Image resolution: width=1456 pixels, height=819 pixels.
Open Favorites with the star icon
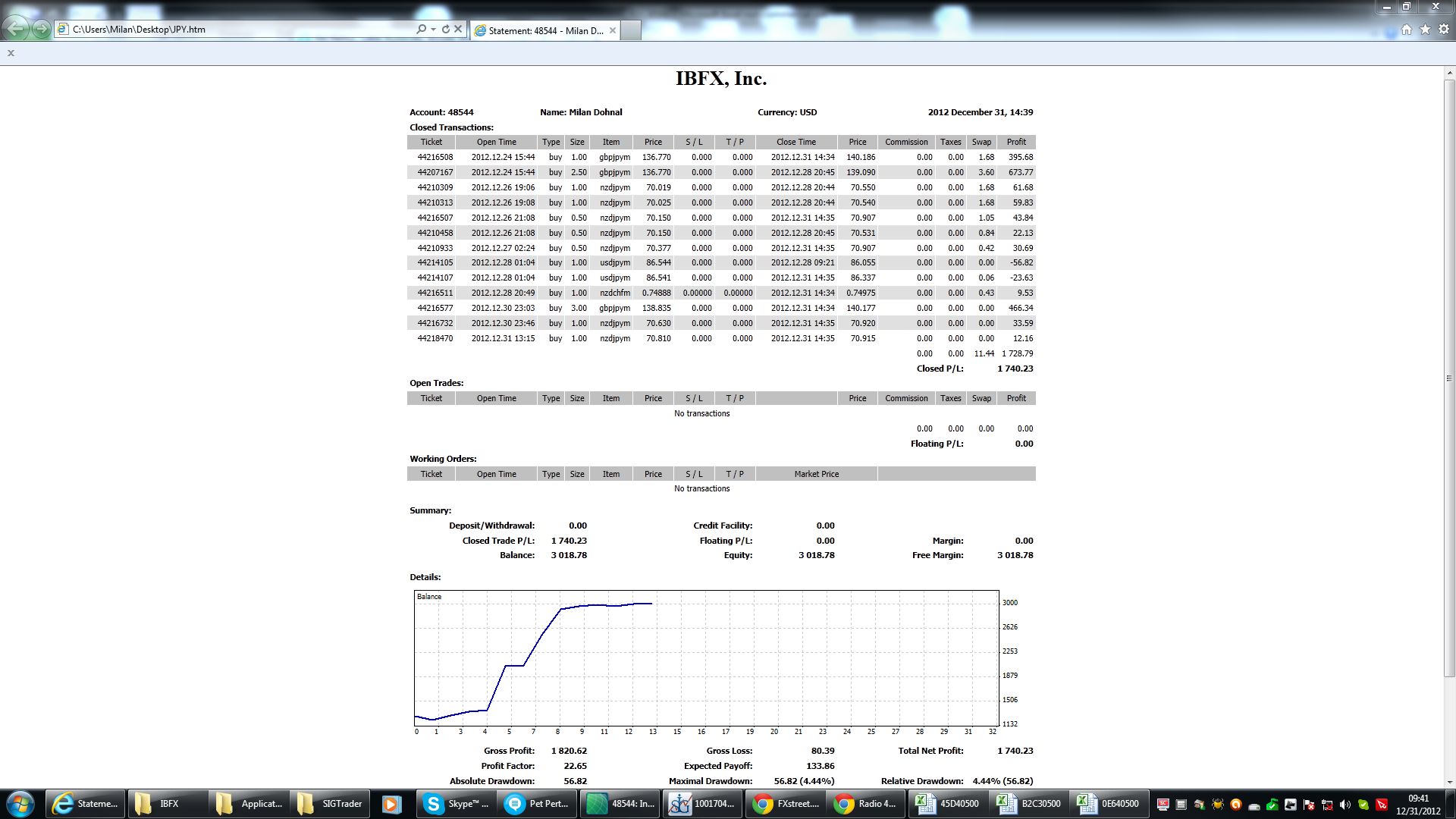click(1425, 30)
